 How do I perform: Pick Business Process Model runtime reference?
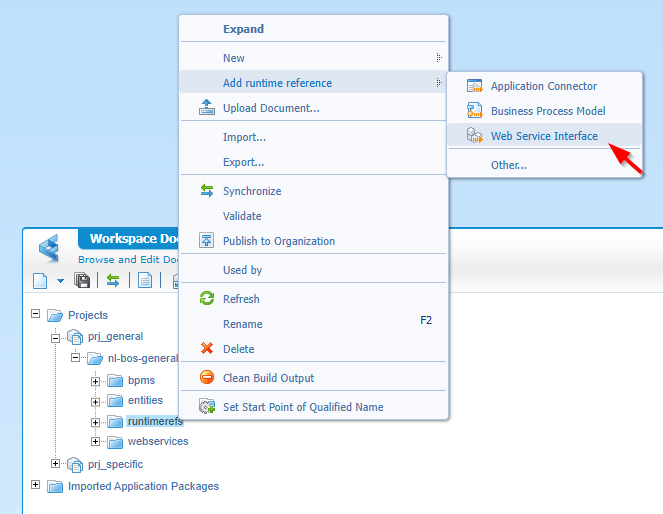(547, 111)
